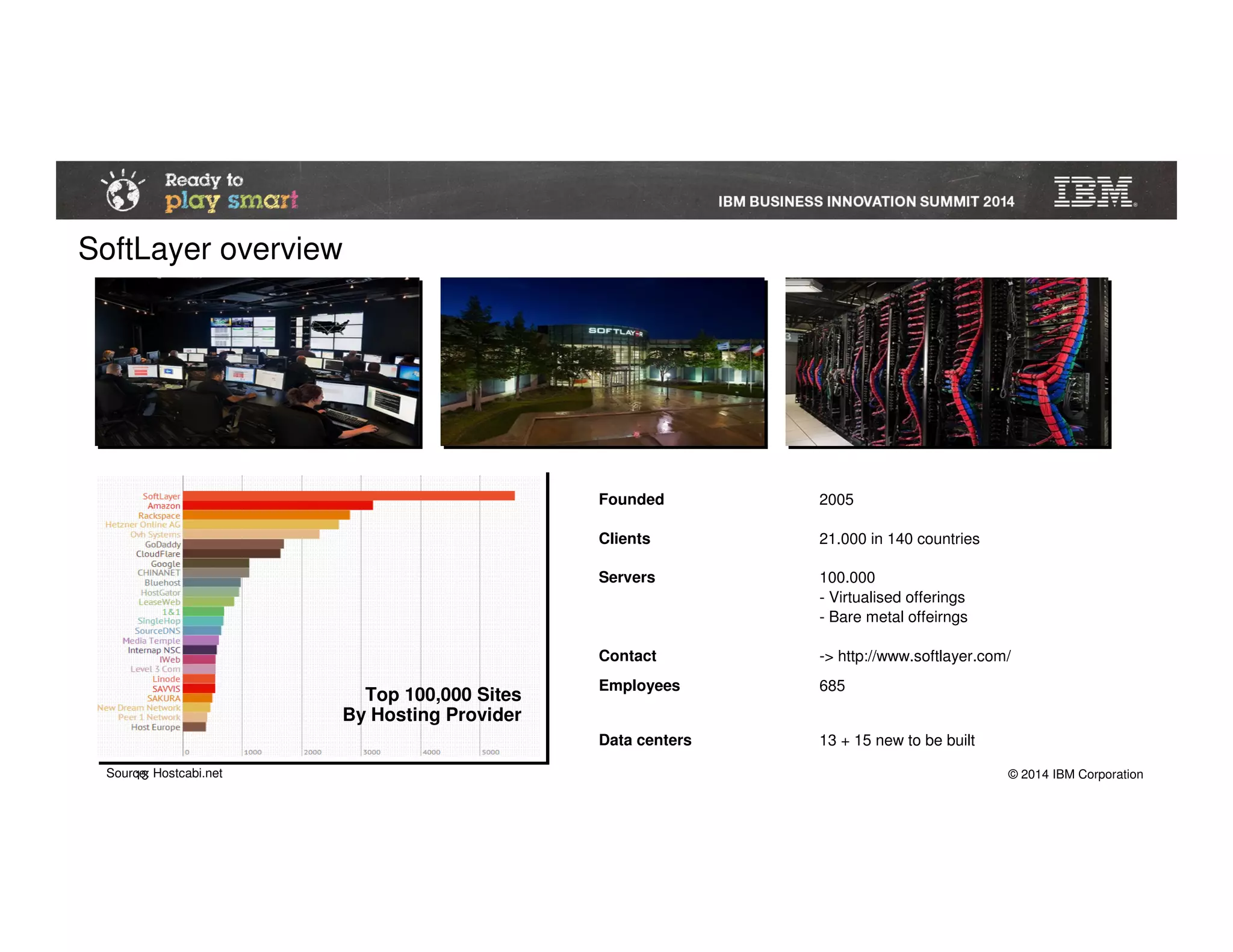Select the 'Hetzner Online AG' chart label
Viewport: 1233px width, 952px height.
coord(143,525)
